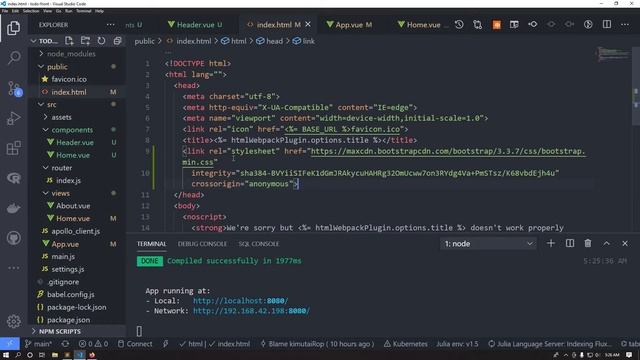Screen dimensions: 640x360
Task: Click the editor minimap preview
Action: point(613,54)
